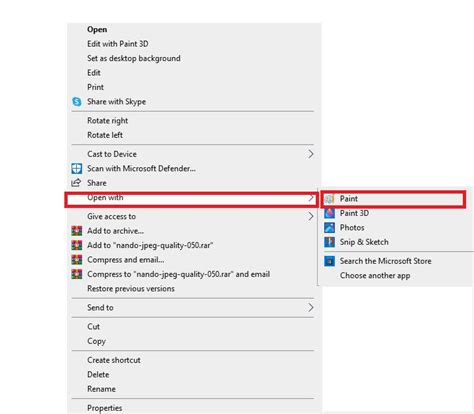This screenshot has height=414, width=474.
Task: Expand the Send to submenu arrow
Action: pos(311,307)
